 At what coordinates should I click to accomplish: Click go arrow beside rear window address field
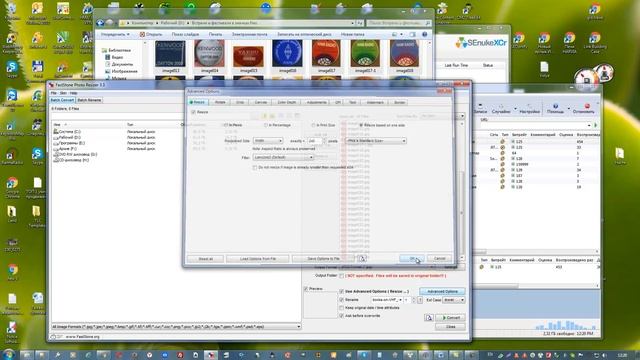[596, 125]
